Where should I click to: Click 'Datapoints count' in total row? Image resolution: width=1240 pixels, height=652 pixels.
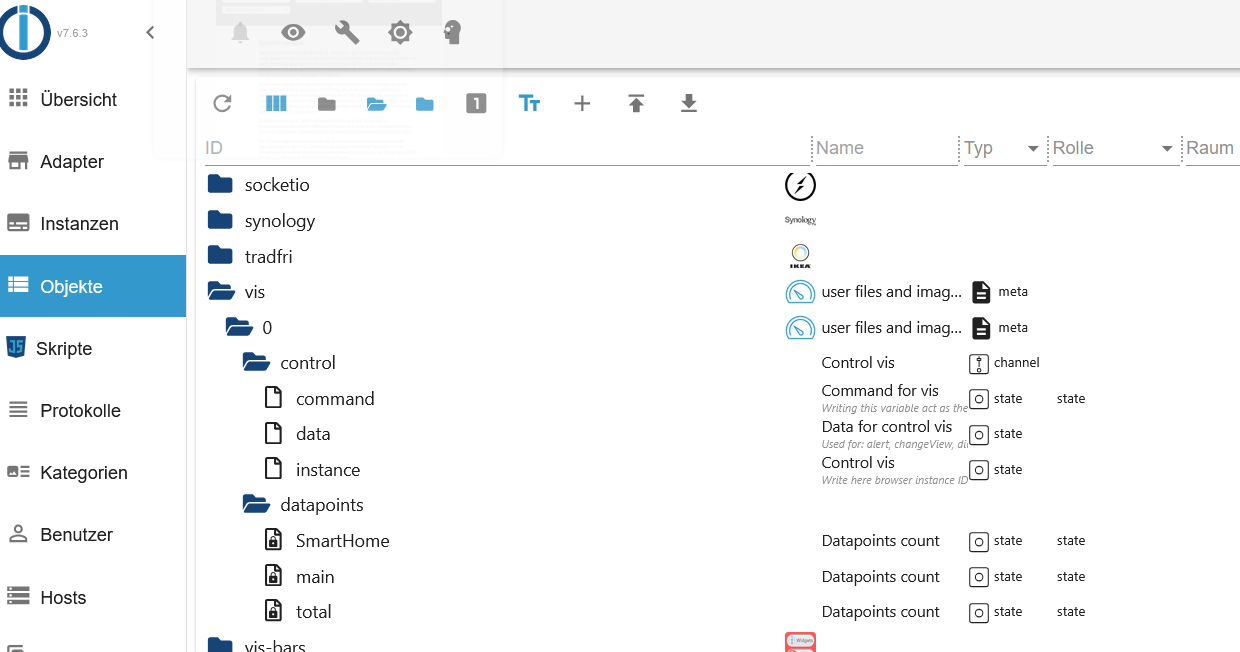pos(880,612)
